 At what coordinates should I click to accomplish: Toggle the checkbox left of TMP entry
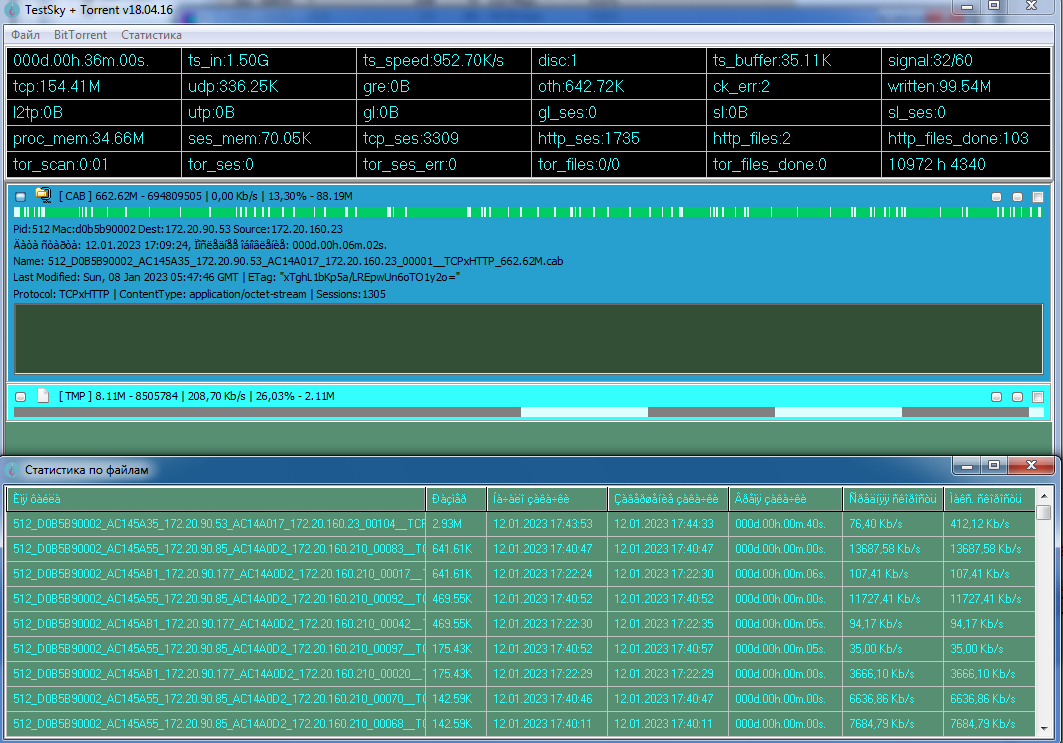[x=21, y=397]
